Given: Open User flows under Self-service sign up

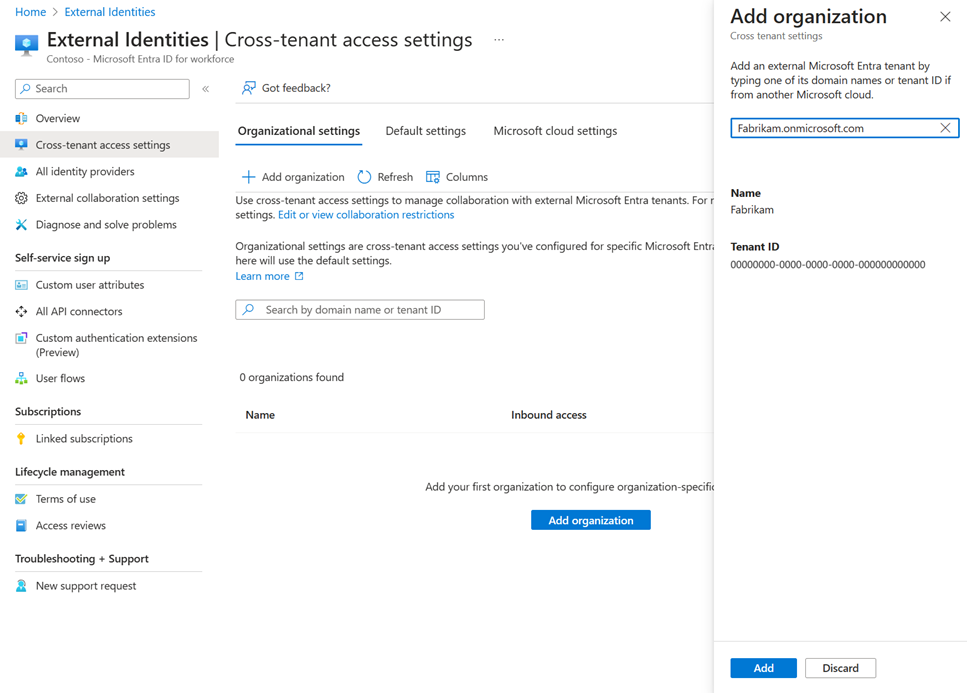Looking at the screenshot, I should [62, 378].
